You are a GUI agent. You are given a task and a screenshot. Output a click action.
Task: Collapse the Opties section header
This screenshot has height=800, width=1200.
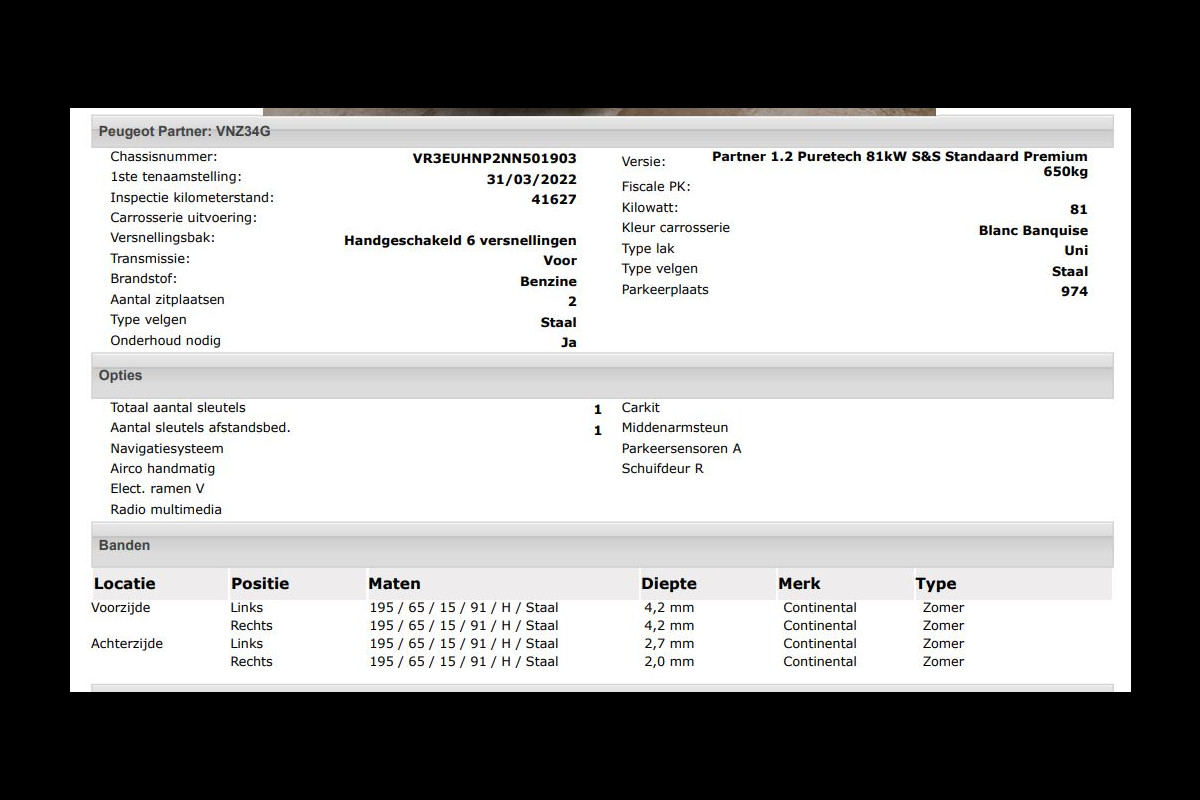click(120, 376)
